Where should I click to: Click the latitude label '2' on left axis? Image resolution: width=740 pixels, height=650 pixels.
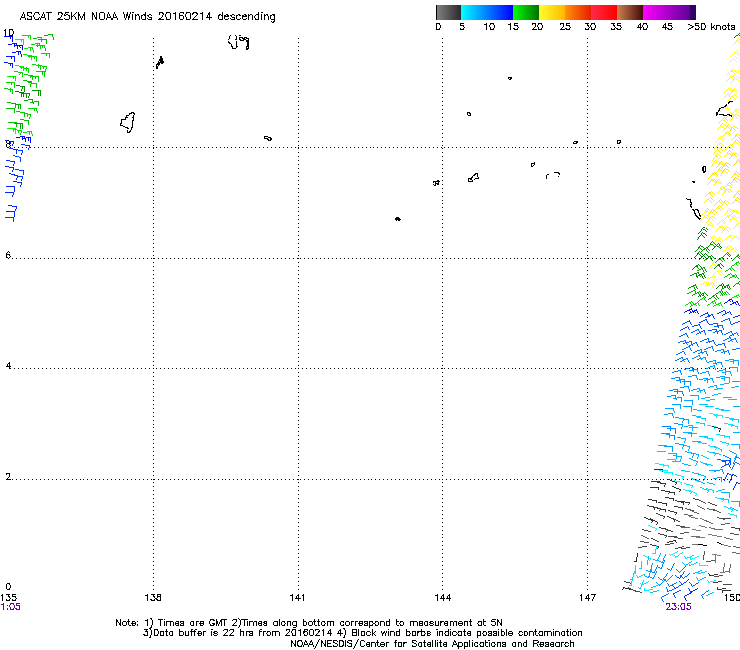coord(8,476)
